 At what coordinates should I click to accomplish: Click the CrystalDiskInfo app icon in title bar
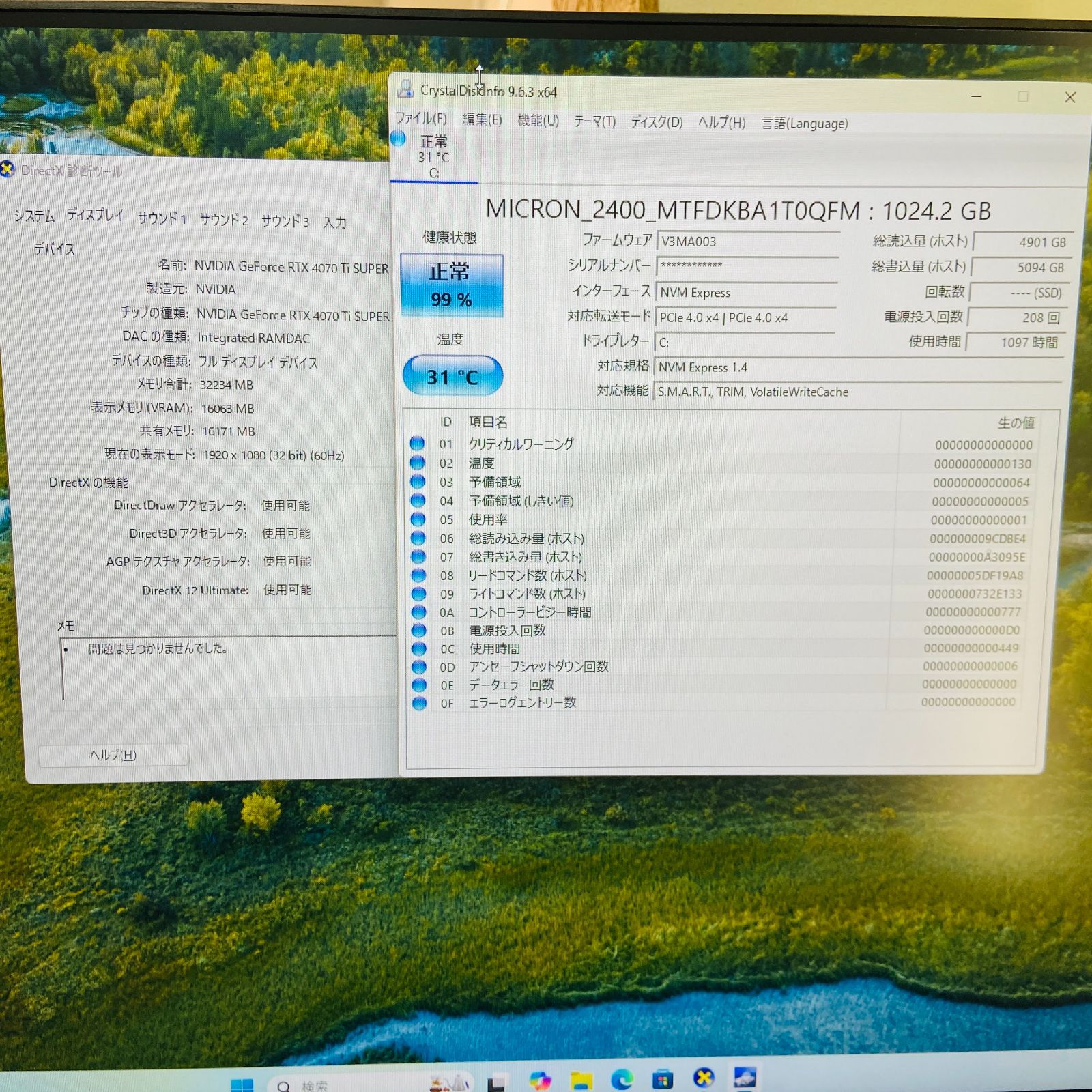(405, 89)
